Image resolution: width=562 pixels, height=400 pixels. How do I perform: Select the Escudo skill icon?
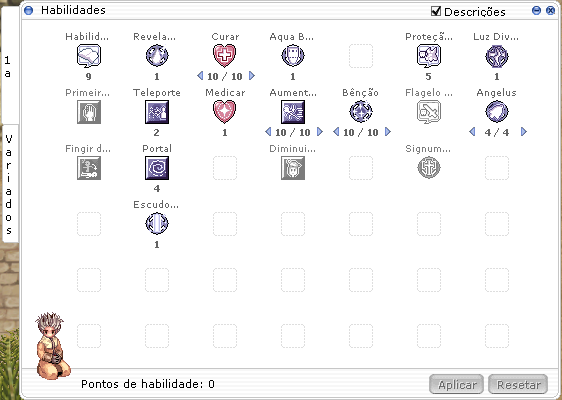click(157, 224)
